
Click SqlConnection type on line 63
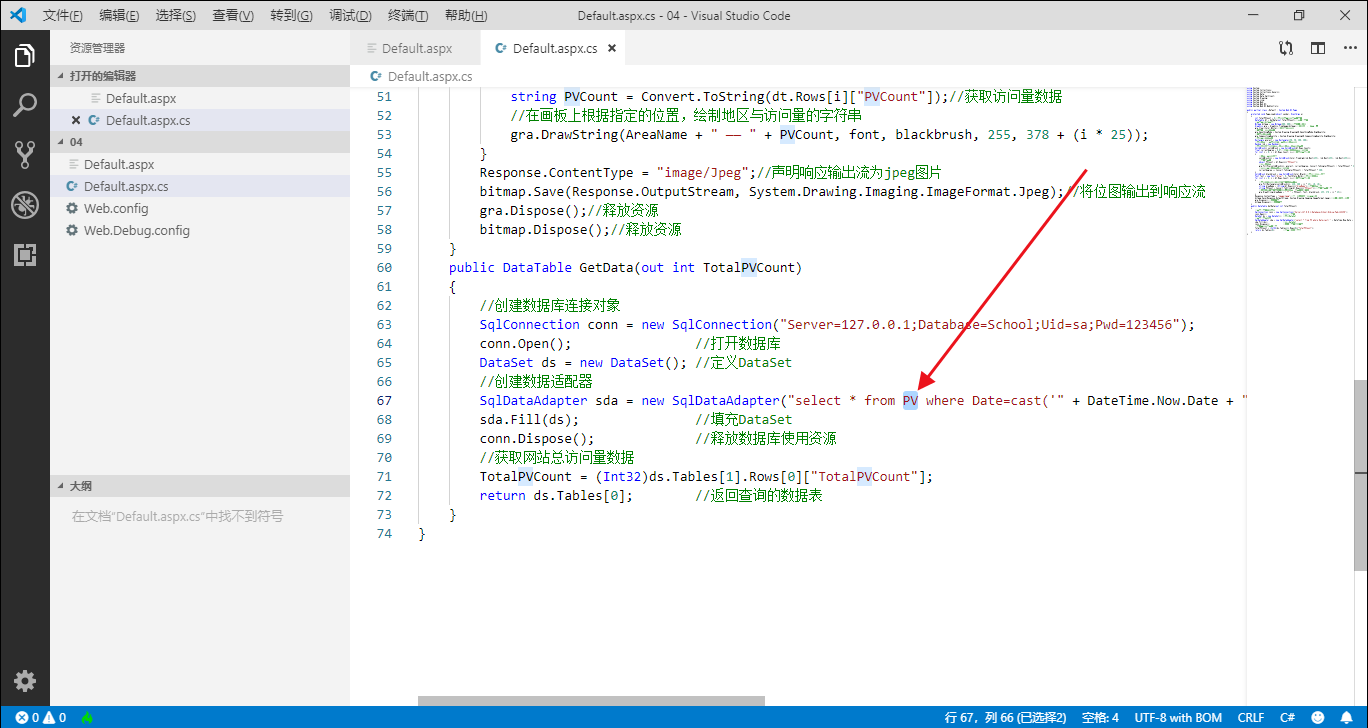coord(529,324)
